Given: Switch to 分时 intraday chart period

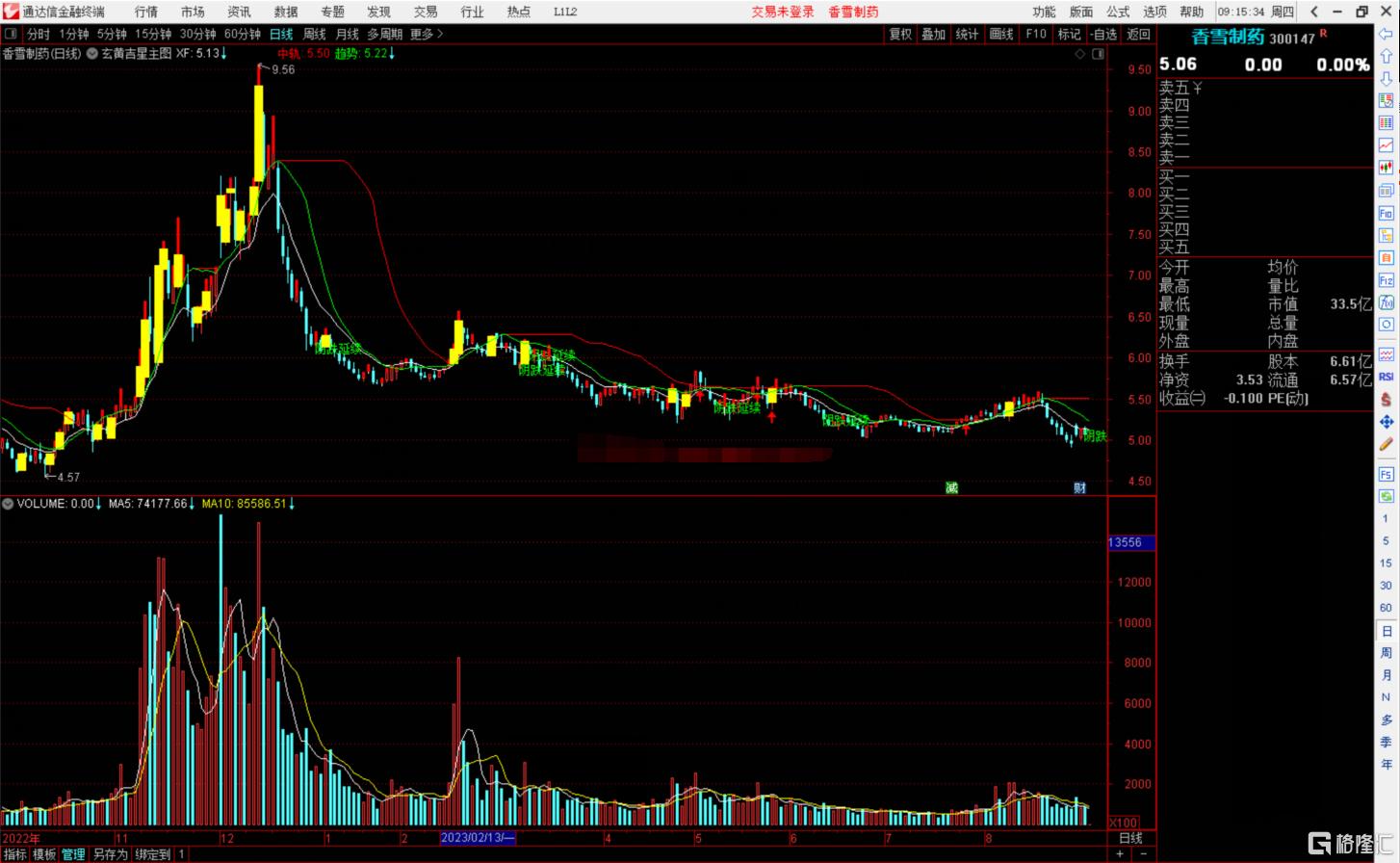Looking at the screenshot, I should pos(39,34).
